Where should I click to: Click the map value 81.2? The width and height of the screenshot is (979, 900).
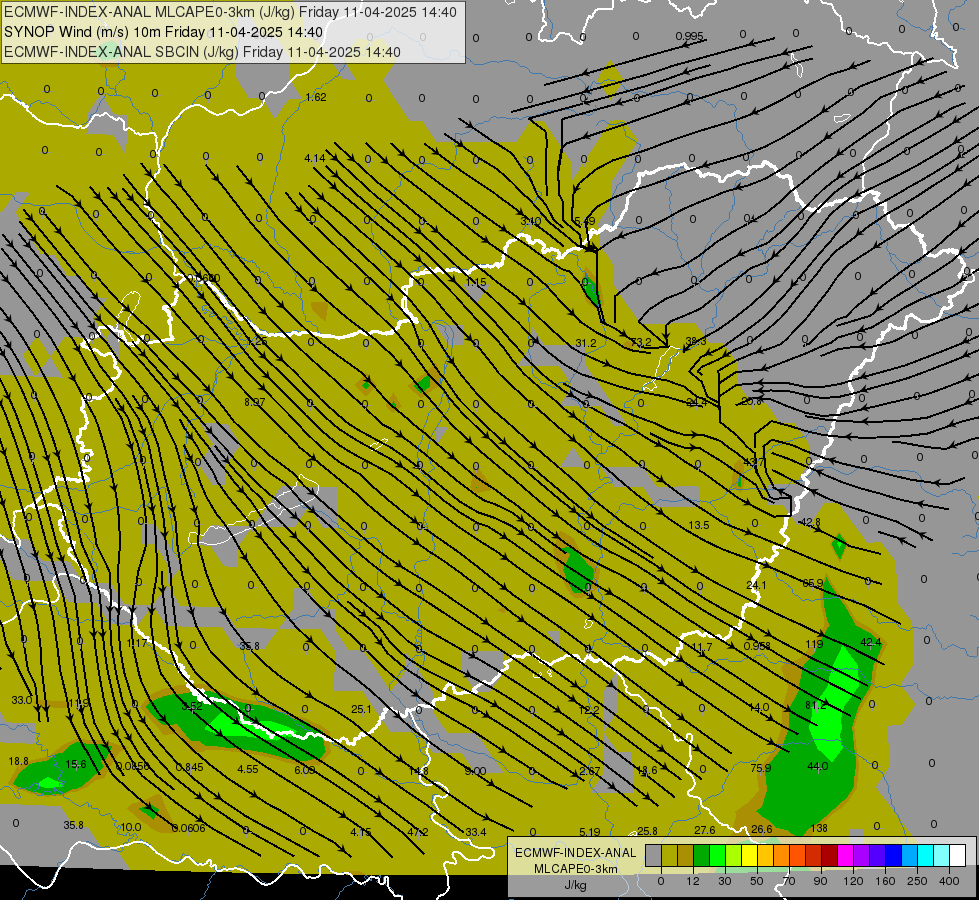(x=815, y=705)
